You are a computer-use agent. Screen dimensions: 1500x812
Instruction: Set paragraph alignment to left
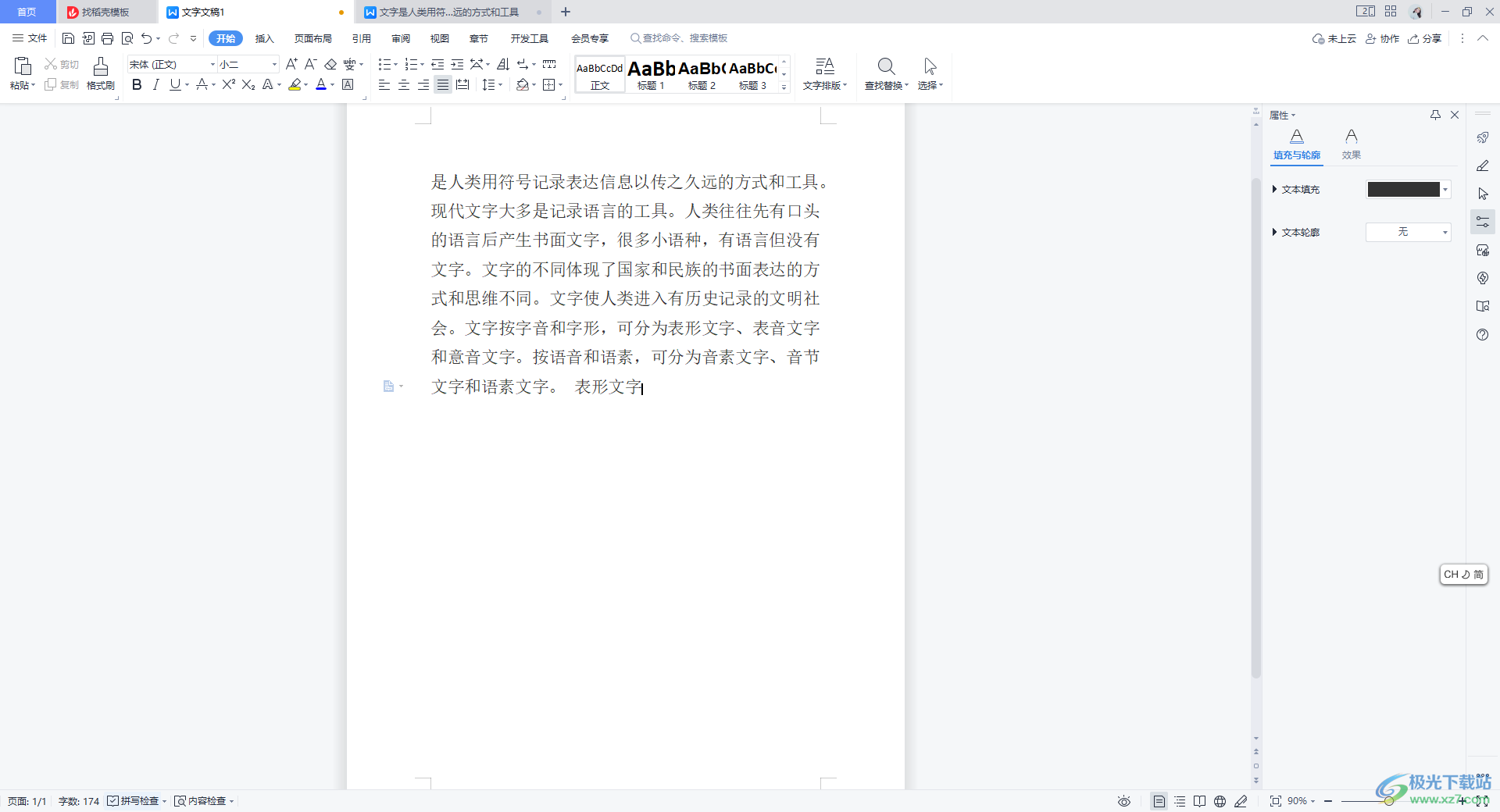384,84
